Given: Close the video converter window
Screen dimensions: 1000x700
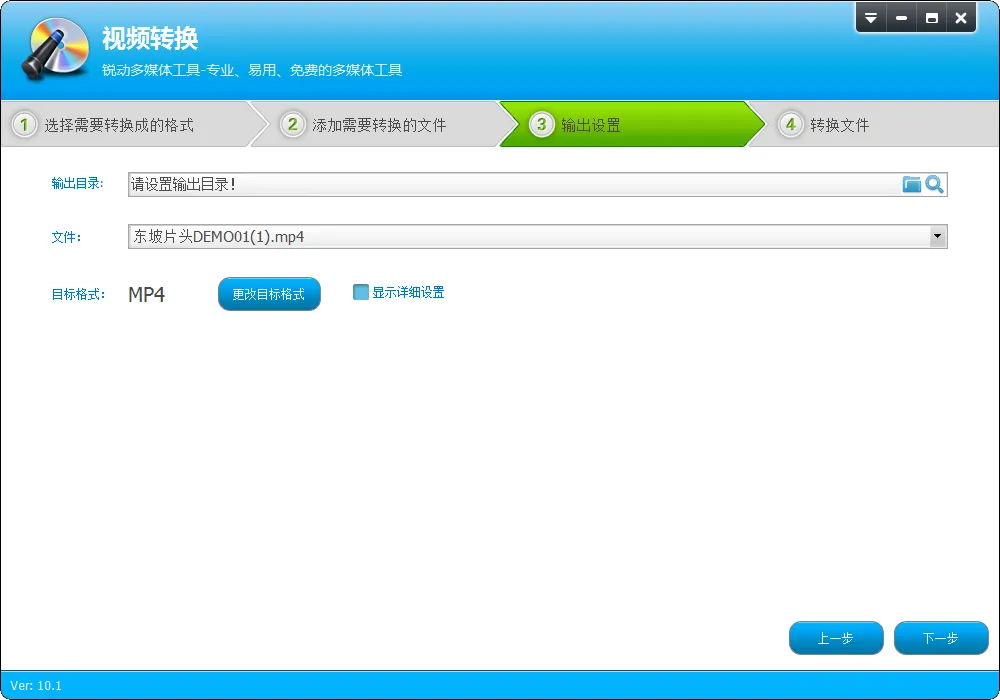Looking at the screenshot, I should pyautogui.click(x=961, y=18).
